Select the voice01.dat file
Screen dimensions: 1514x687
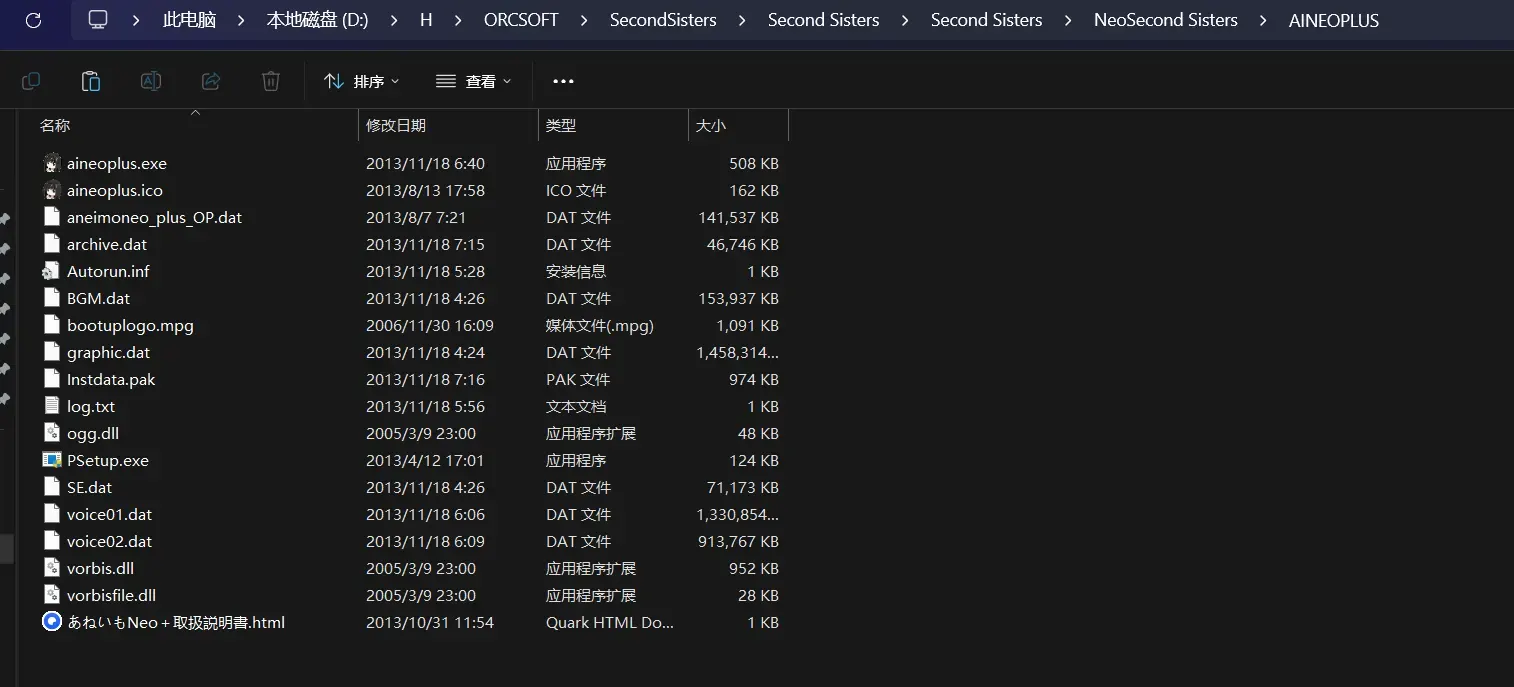click(x=109, y=514)
